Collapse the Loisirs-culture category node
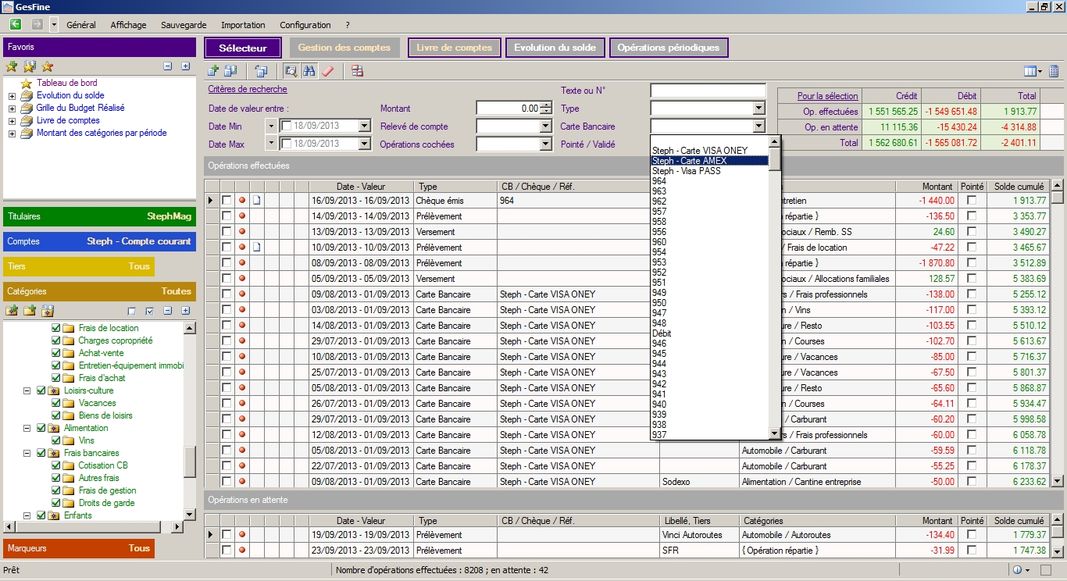This screenshot has height=581, width=1067. 27,391
